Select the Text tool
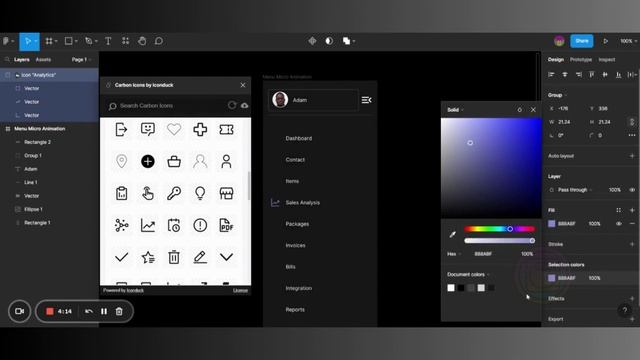 tap(108, 41)
